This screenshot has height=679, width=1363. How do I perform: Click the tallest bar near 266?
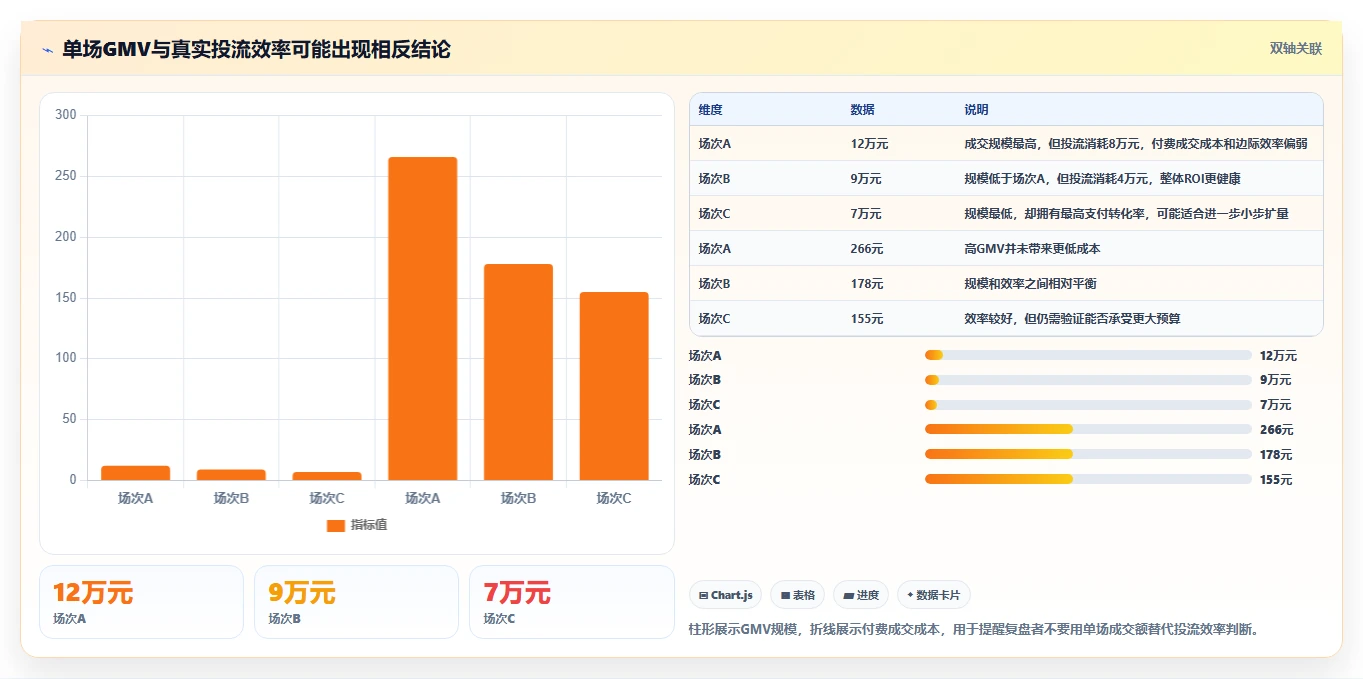422,318
